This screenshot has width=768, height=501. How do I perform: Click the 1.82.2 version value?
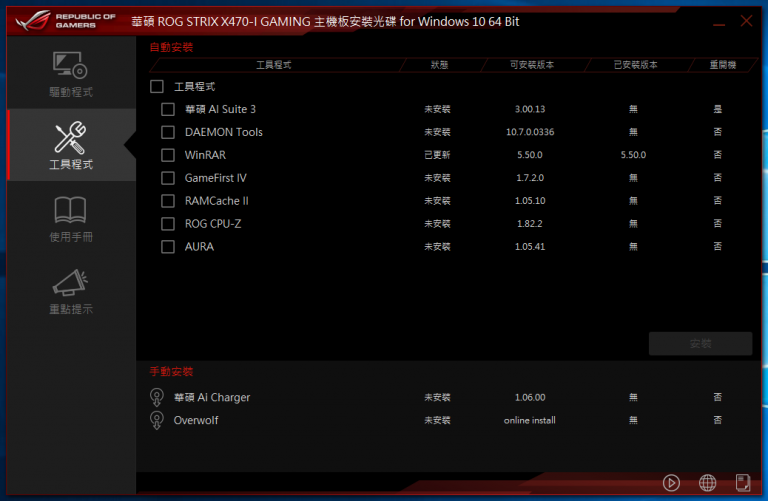[530, 224]
